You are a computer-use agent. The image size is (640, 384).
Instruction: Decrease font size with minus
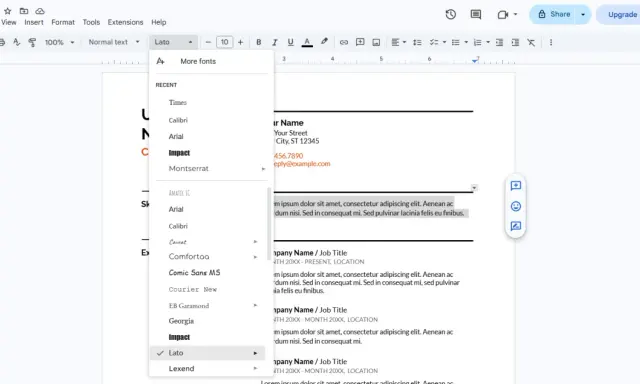point(208,42)
